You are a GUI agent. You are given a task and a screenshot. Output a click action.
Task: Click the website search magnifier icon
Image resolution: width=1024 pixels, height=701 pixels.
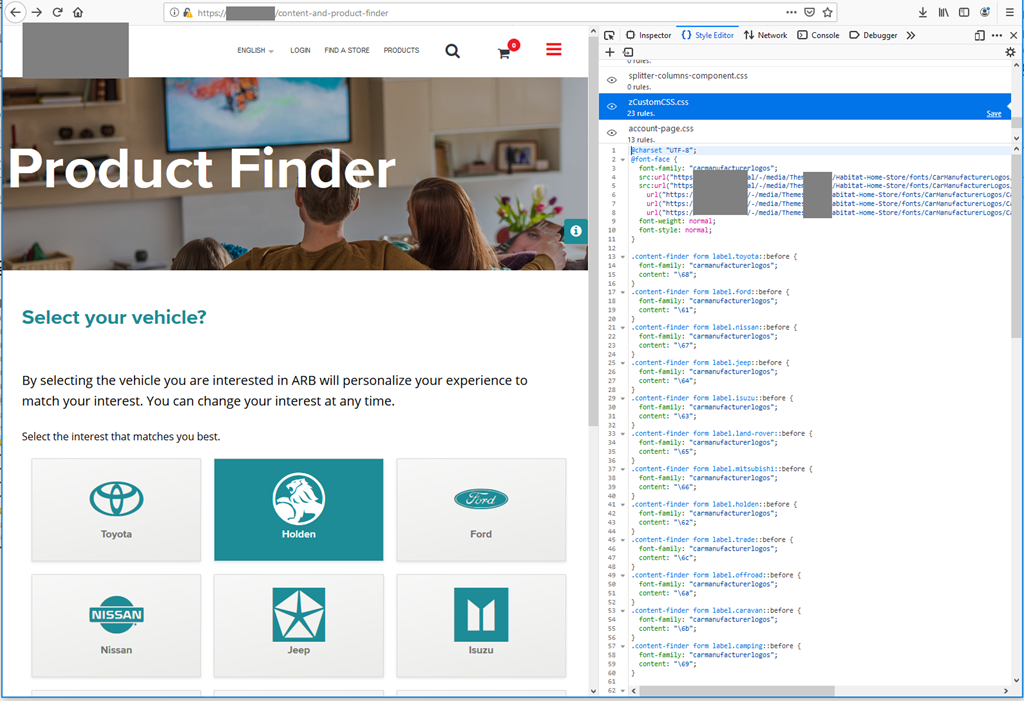tap(453, 51)
